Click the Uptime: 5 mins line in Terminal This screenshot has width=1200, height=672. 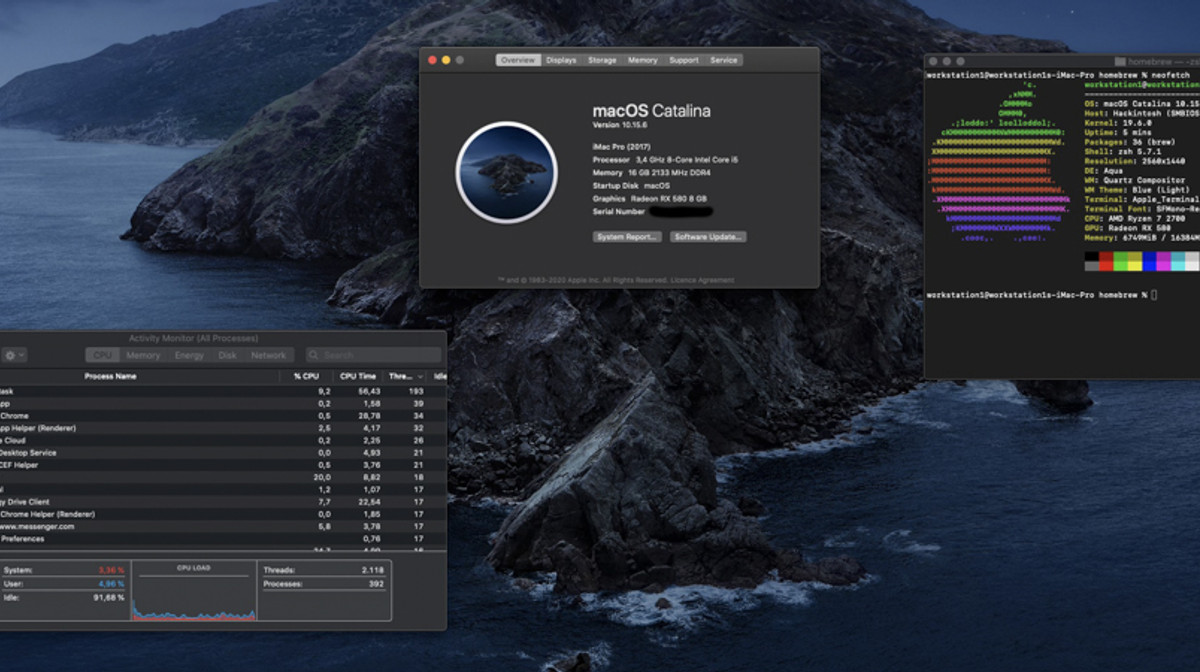(x=1118, y=133)
